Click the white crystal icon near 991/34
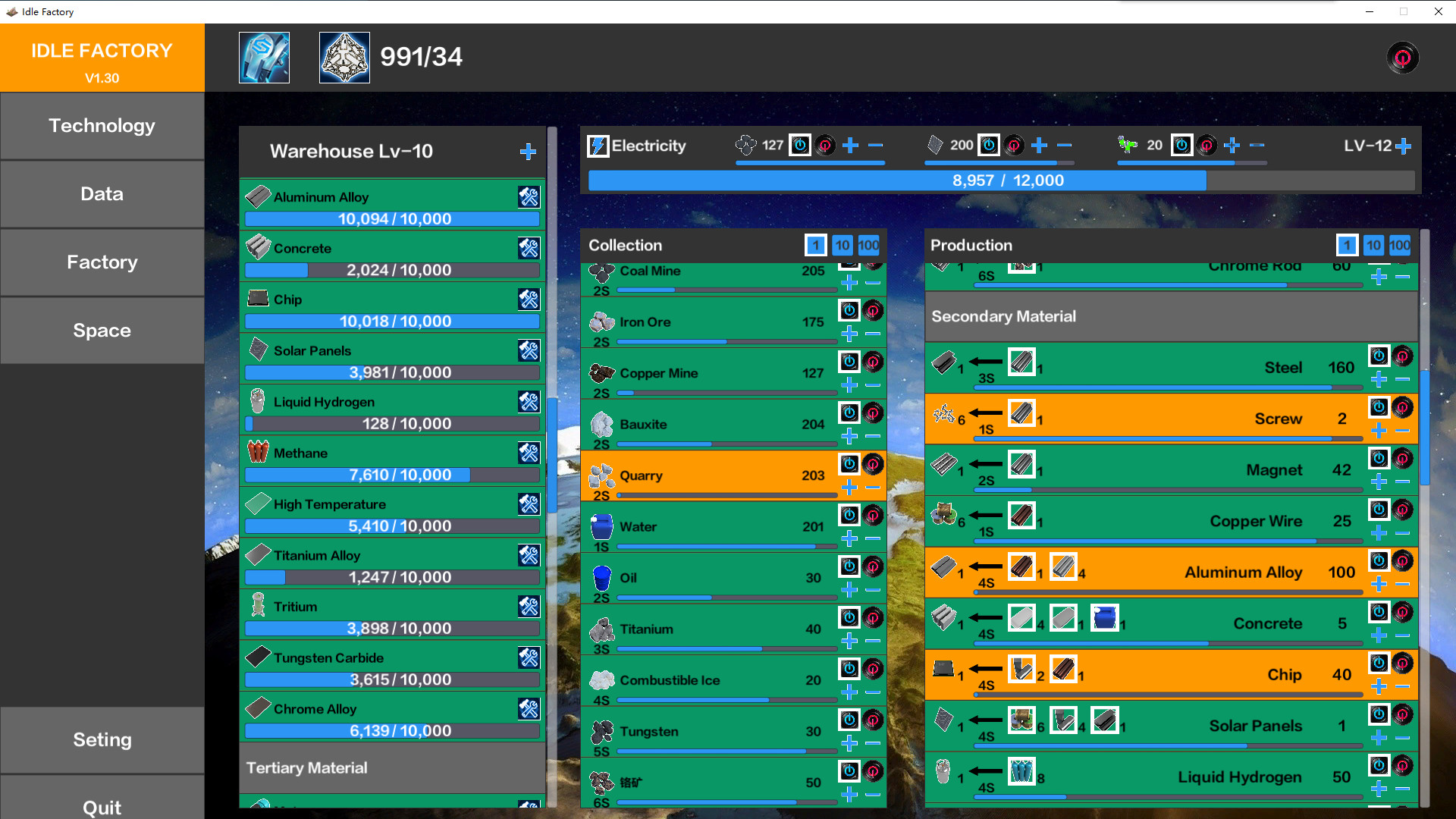Viewport: 1456px width, 819px height. click(345, 57)
